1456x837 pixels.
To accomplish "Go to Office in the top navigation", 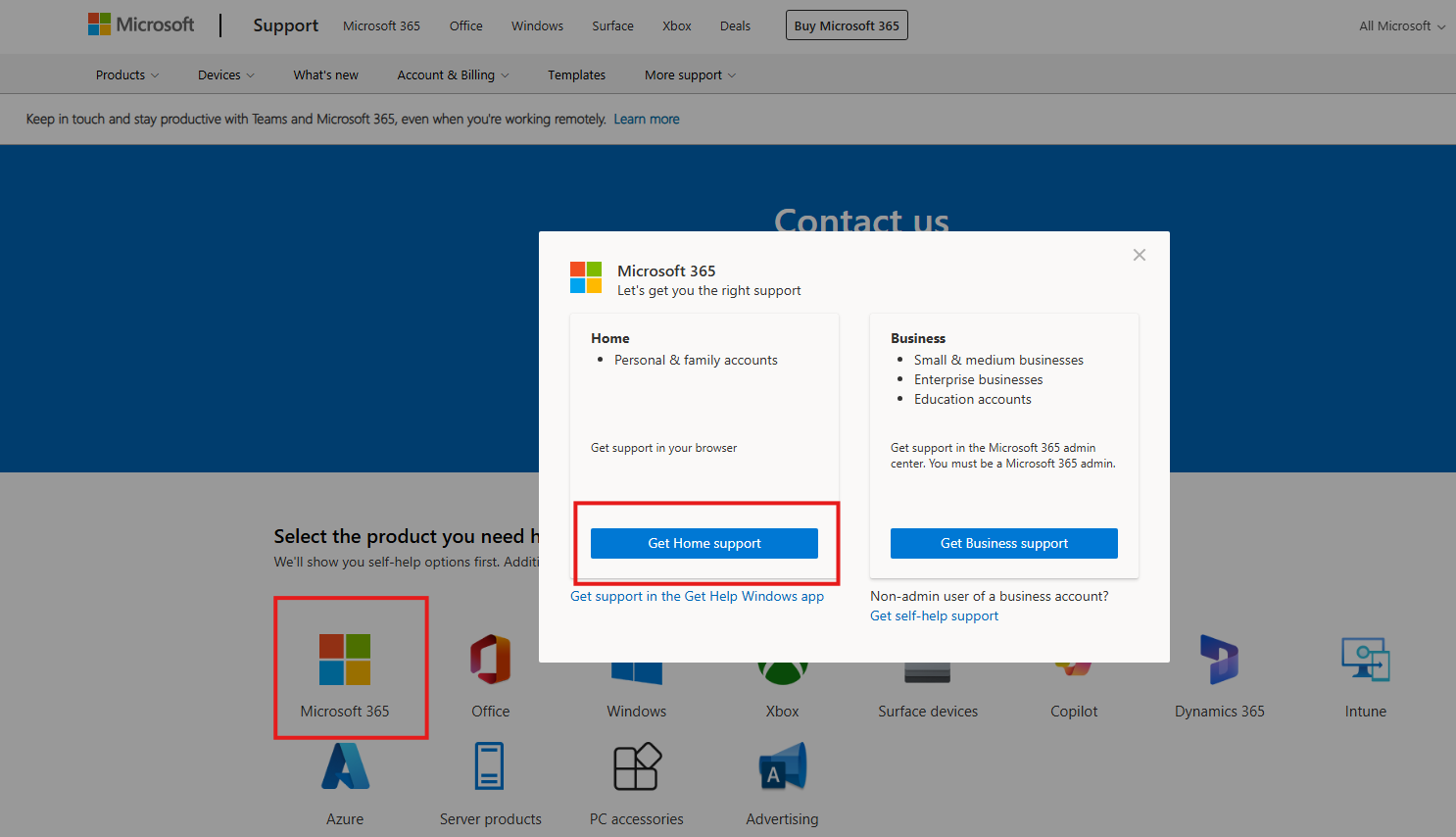I will pos(466,26).
